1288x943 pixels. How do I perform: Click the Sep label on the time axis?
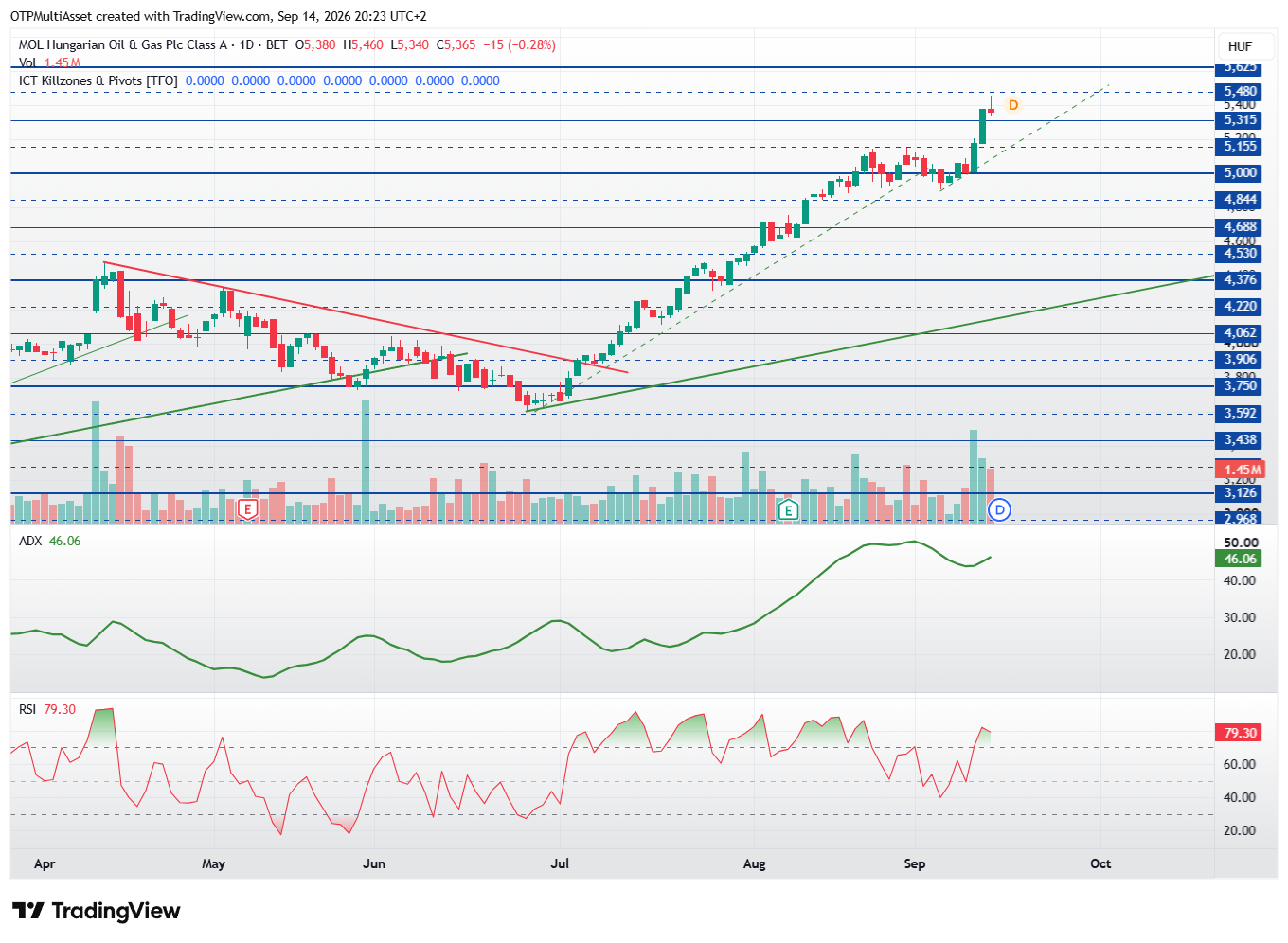[x=914, y=863]
